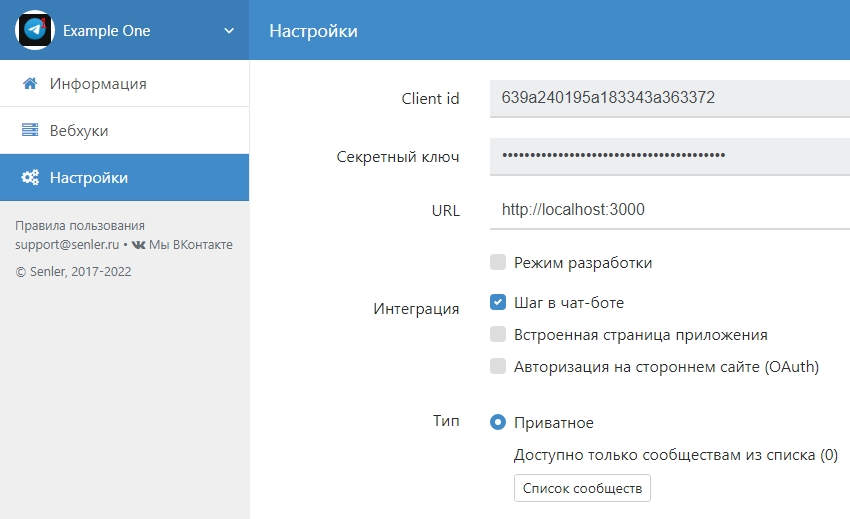Click the Список сообществ button

coord(582,488)
